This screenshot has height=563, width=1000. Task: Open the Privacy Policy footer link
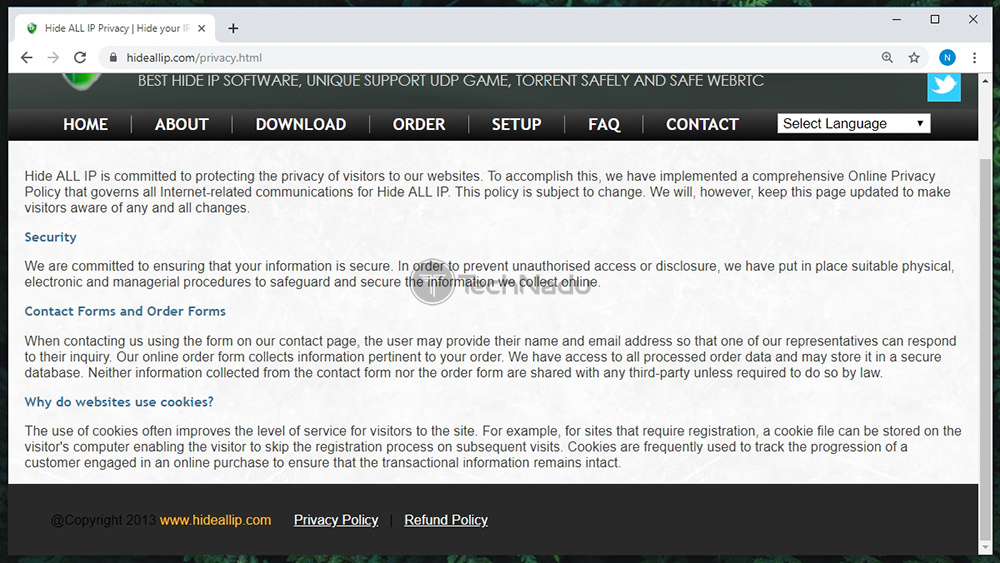coord(336,520)
